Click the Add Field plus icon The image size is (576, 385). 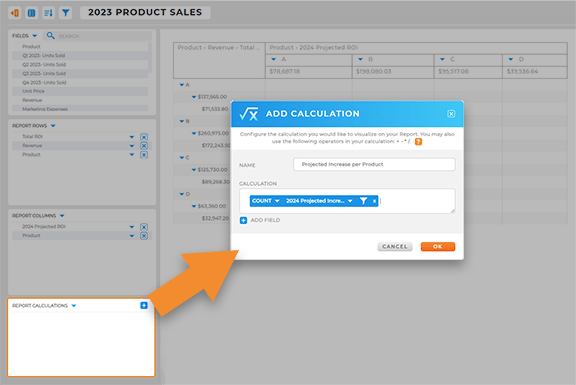pyautogui.click(x=243, y=220)
